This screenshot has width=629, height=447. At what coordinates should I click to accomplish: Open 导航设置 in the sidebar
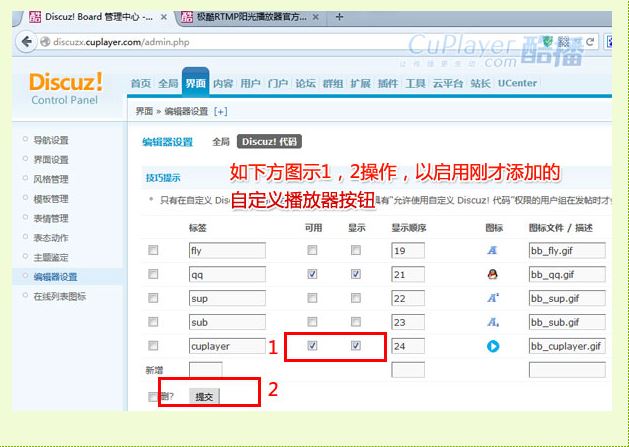(51, 140)
